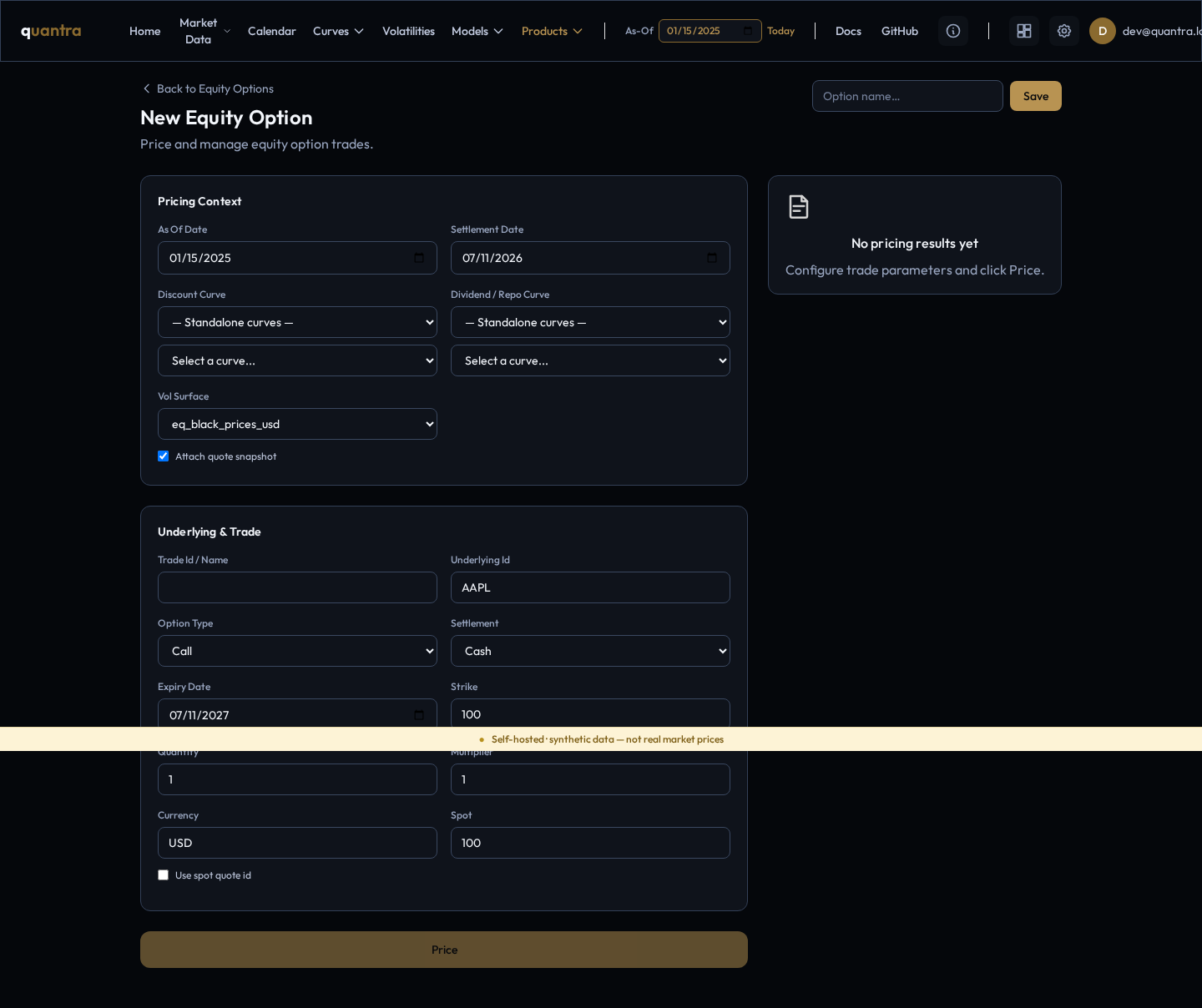Enable Use spot quote id checkbox
The image size is (1202, 1008).
[164, 875]
